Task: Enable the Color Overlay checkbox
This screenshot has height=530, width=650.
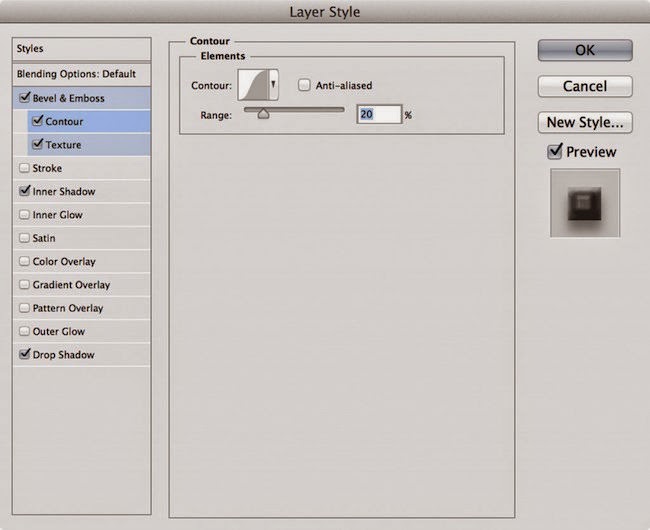Action: pyautogui.click(x=24, y=261)
